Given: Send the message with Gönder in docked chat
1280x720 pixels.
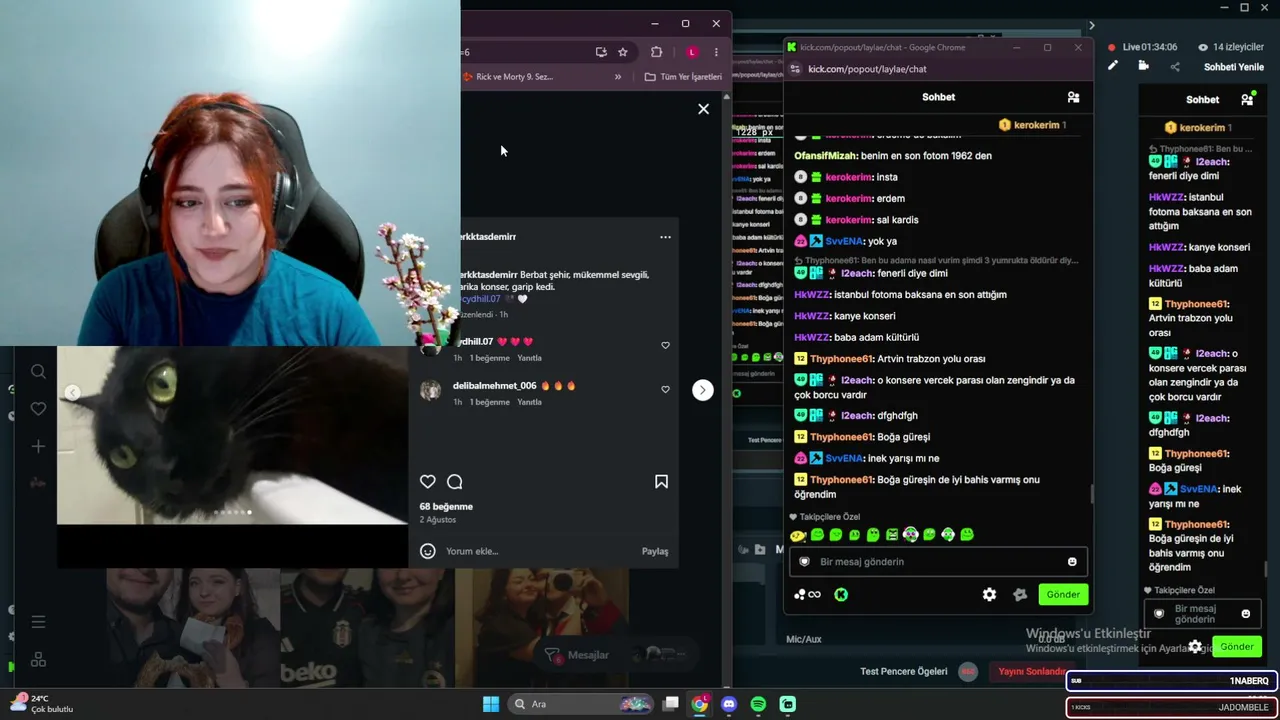Looking at the screenshot, I should click(x=1237, y=647).
